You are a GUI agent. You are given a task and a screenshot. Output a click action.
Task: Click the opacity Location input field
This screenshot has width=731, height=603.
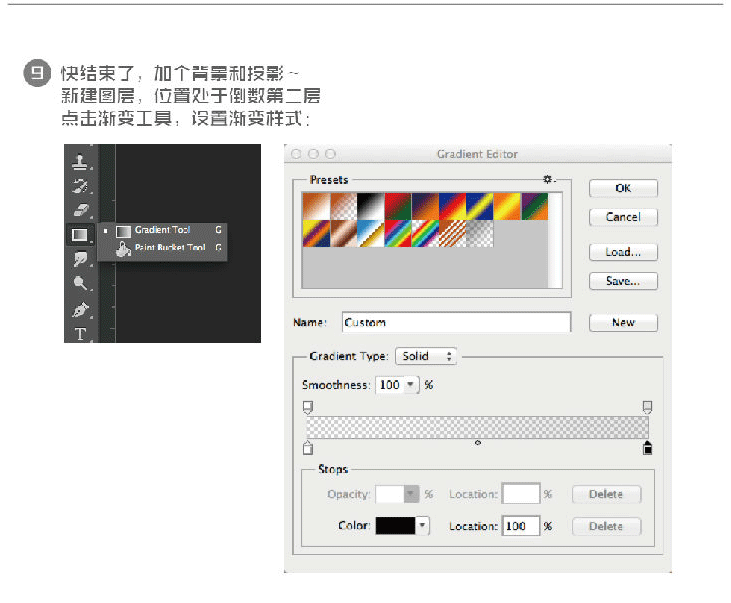point(521,494)
